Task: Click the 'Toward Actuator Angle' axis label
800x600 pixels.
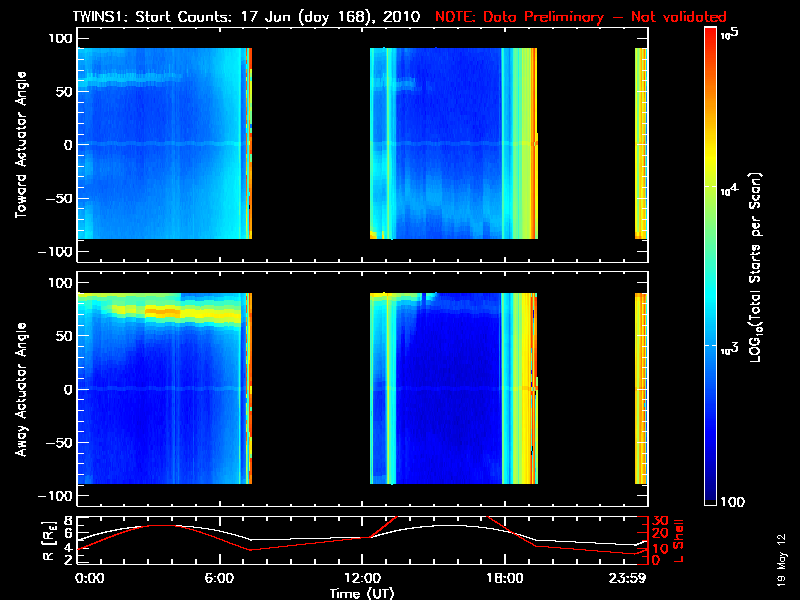Action: [x=20, y=144]
